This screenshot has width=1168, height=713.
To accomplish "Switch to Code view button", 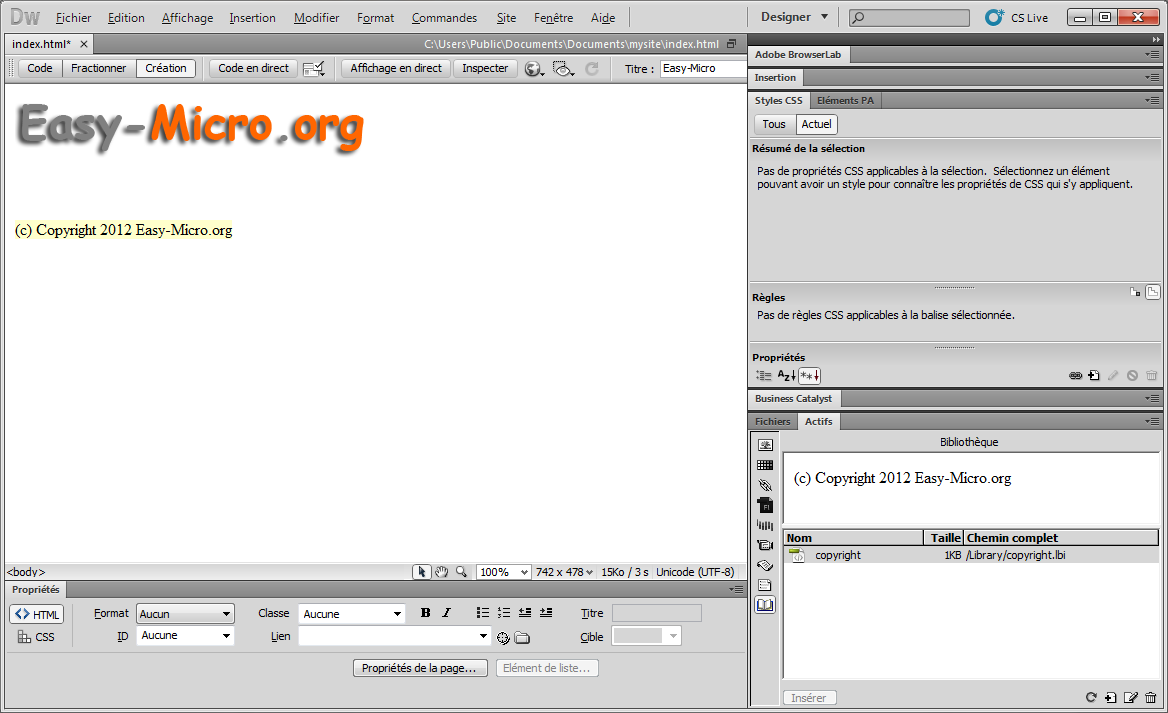I will (x=40, y=68).
